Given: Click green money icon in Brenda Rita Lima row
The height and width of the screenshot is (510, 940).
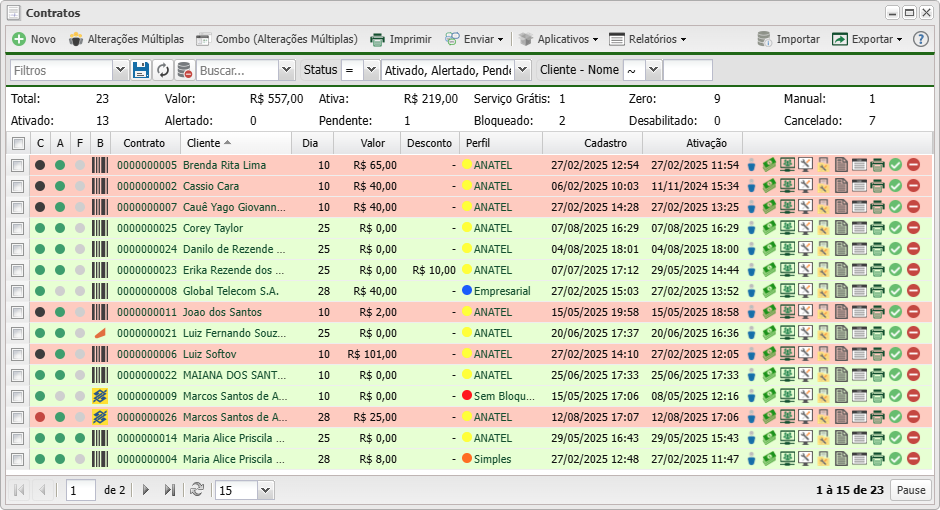Looking at the screenshot, I should pos(770,165).
